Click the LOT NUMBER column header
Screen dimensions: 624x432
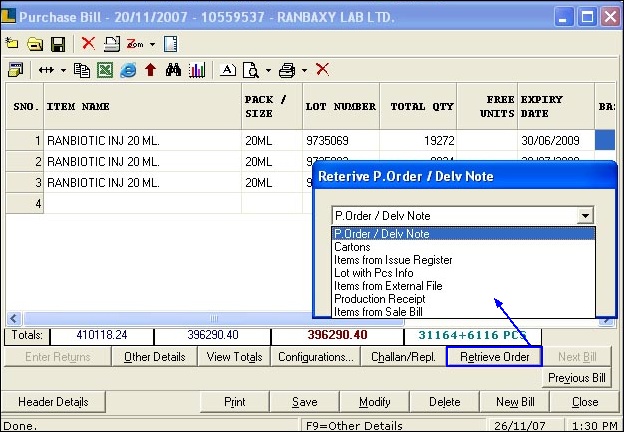(x=341, y=106)
